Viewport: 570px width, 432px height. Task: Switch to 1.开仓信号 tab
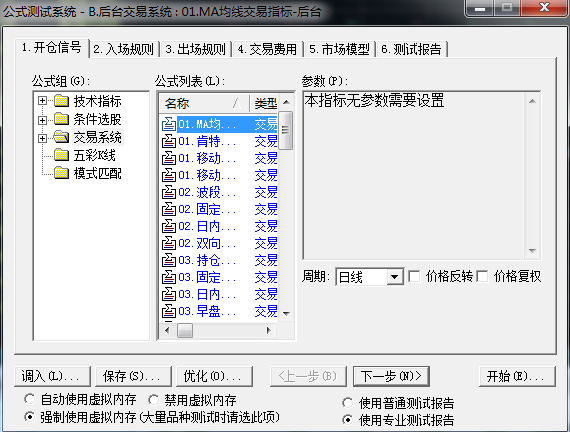(x=52, y=48)
